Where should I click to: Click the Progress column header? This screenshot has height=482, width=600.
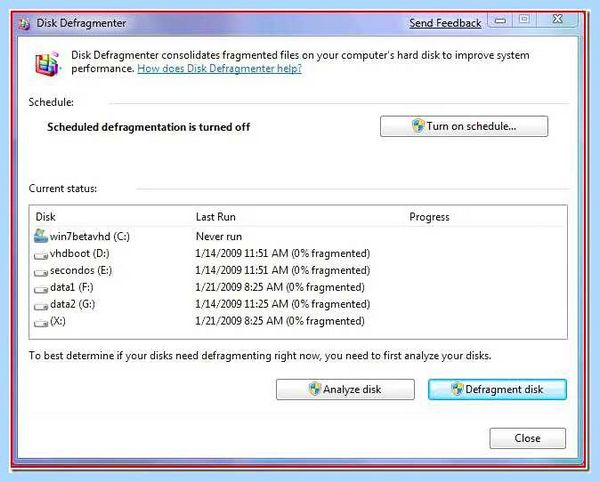point(429,217)
